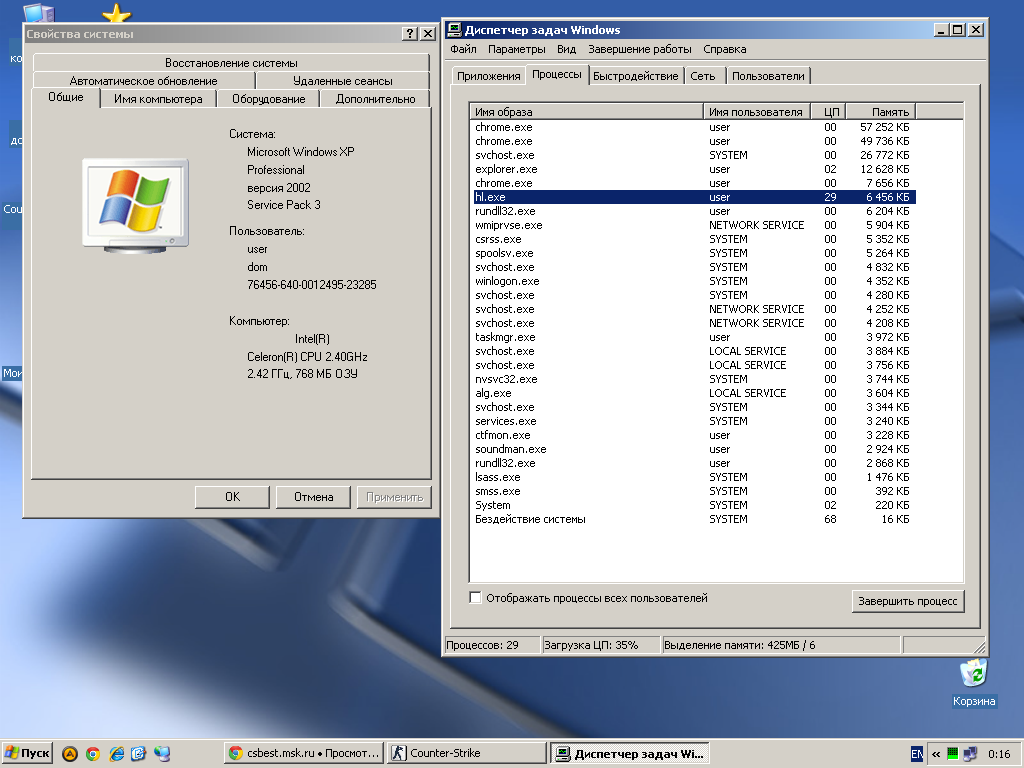Select the explorer.exe process
The width and height of the screenshot is (1024, 768).
point(694,169)
